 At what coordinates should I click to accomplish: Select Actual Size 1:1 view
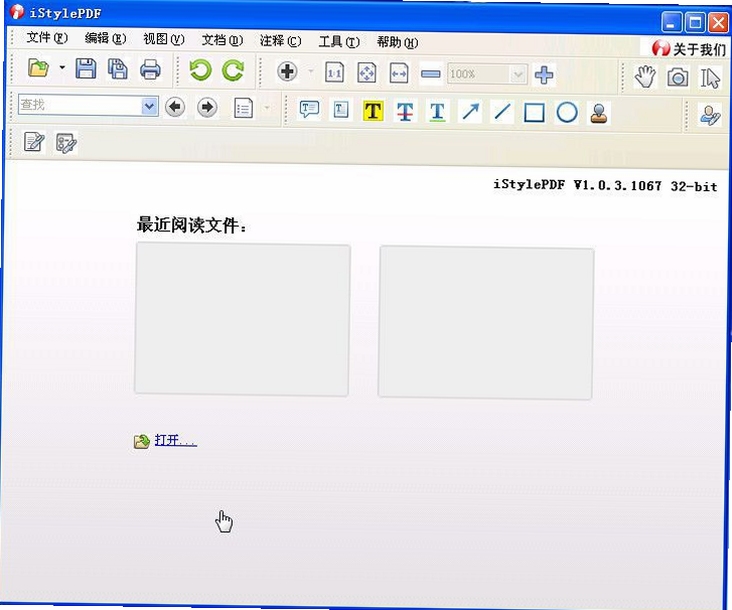tap(334, 73)
